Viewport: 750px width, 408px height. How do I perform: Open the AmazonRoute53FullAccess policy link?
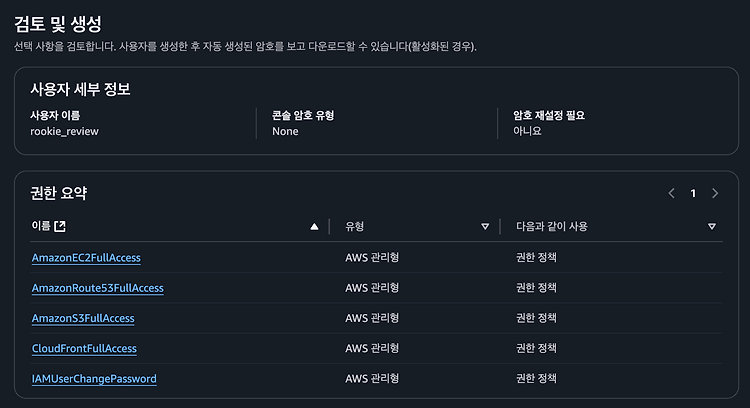coord(98,288)
